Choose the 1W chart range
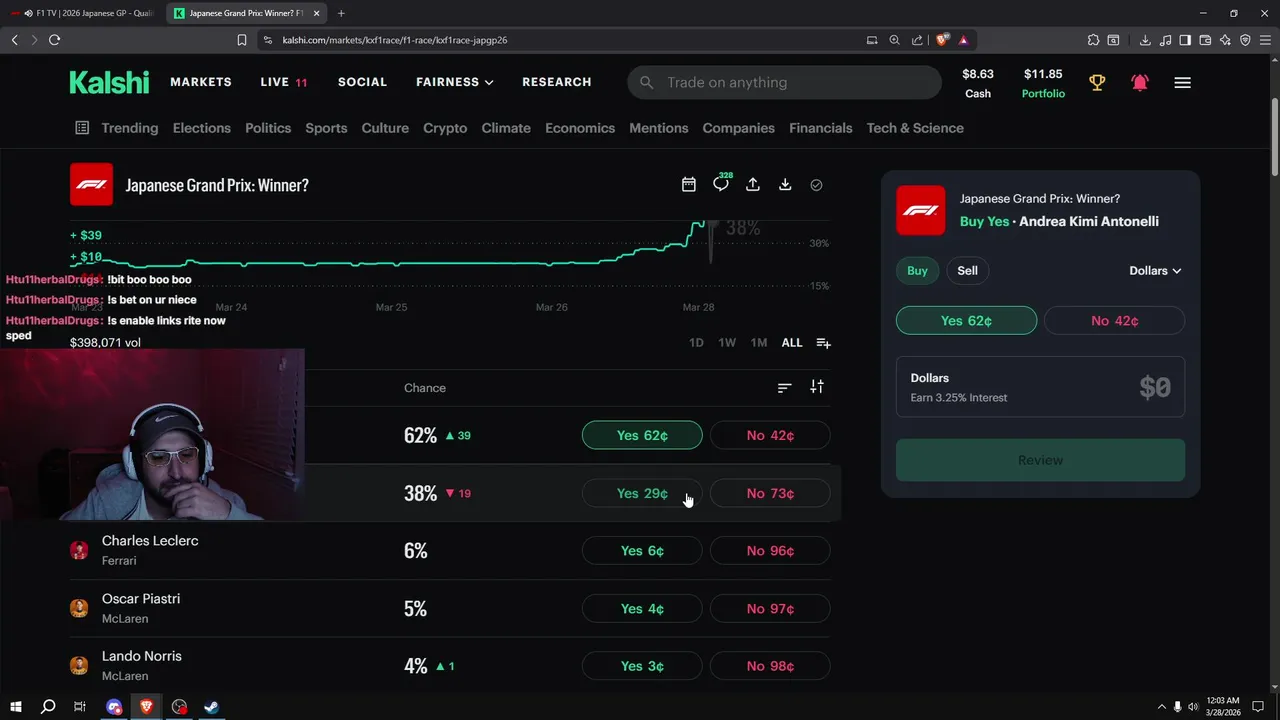 pyautogui.click(x=727, y=343)
